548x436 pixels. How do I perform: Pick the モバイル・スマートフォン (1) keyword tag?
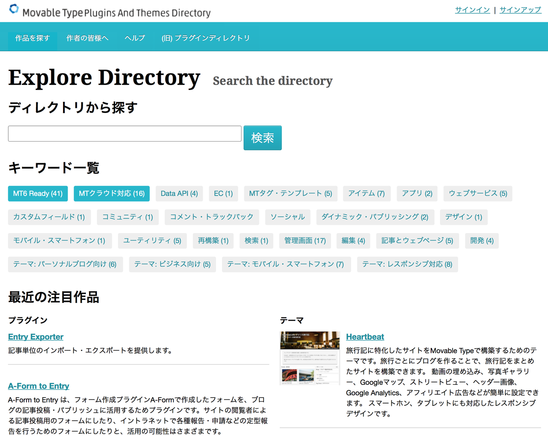tap(60, 241)
